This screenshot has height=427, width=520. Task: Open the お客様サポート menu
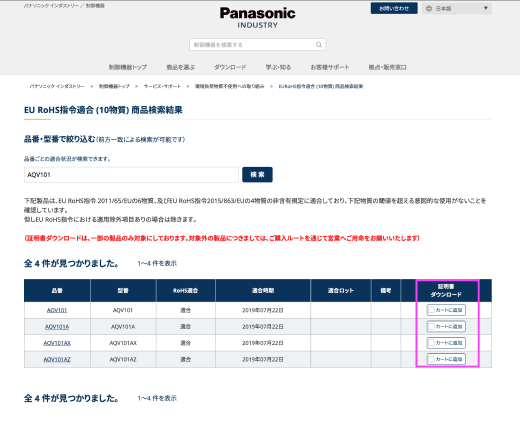(330, 67)
